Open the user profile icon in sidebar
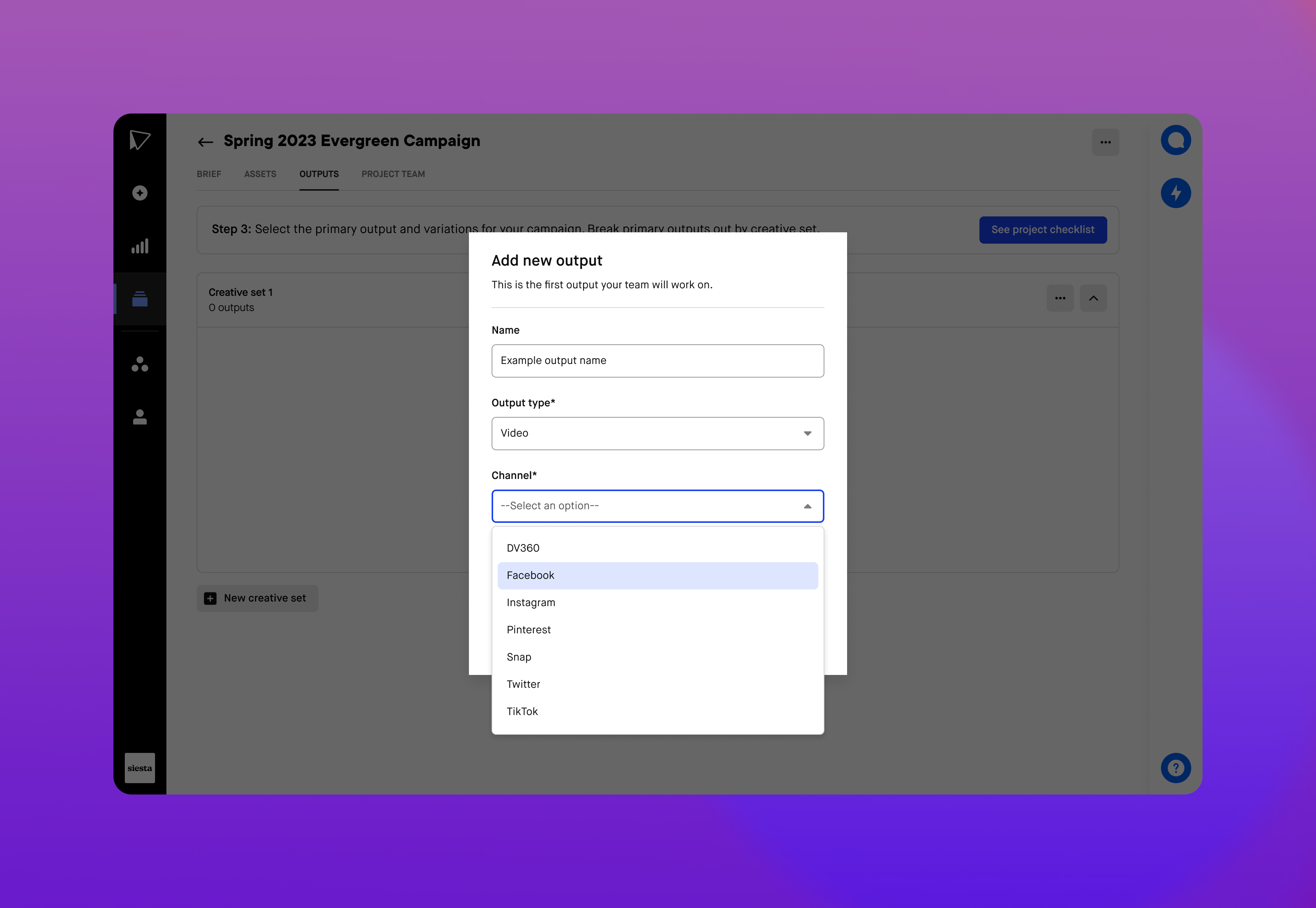 coord(140,417)
